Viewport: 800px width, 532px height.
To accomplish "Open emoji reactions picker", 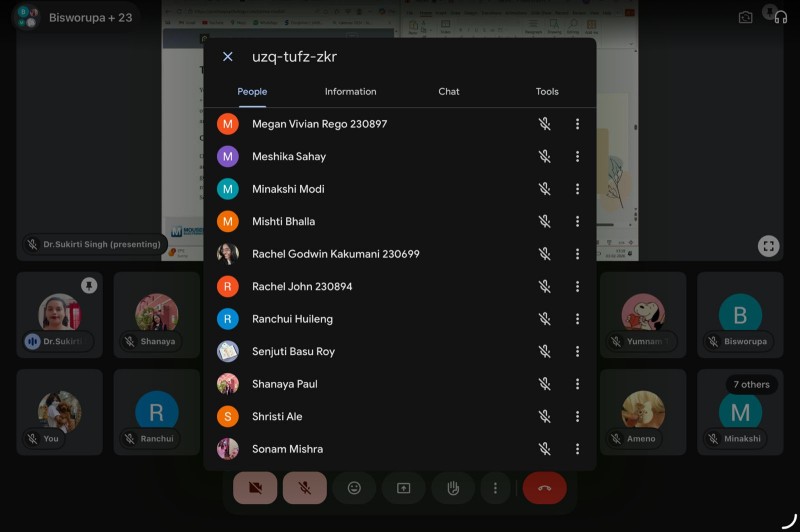I will (x=354, y=488).
